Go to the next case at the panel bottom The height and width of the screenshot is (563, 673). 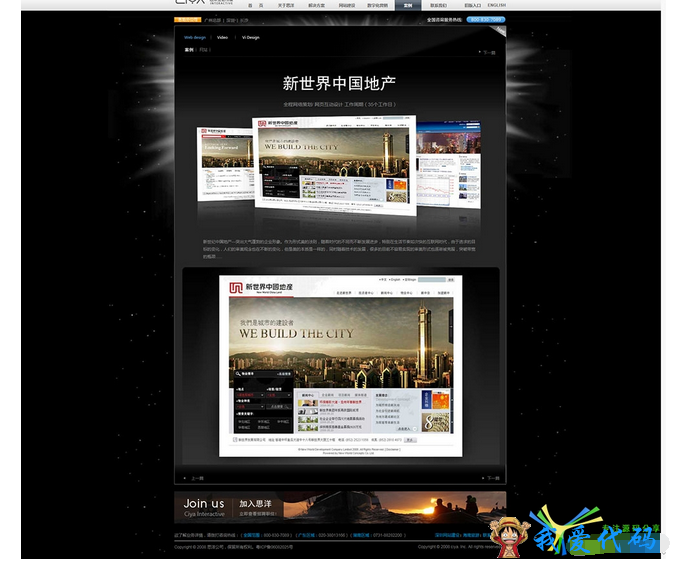click(490, 478)
